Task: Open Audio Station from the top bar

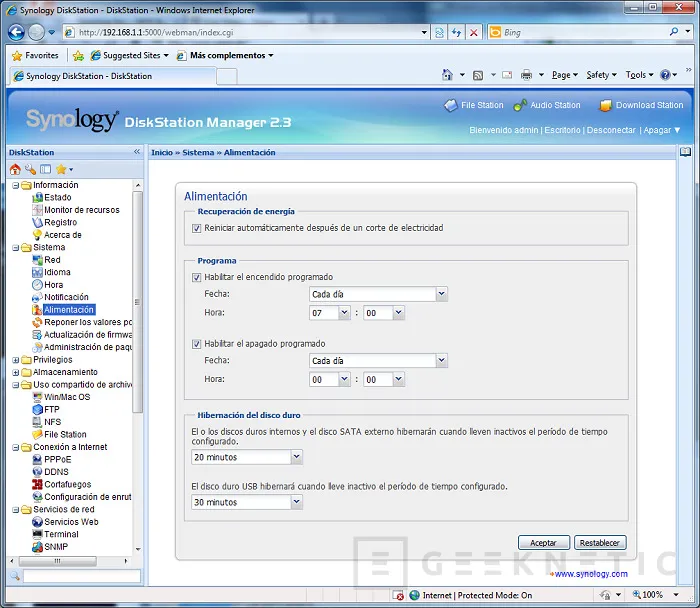Action: click(x=547, y=105)
